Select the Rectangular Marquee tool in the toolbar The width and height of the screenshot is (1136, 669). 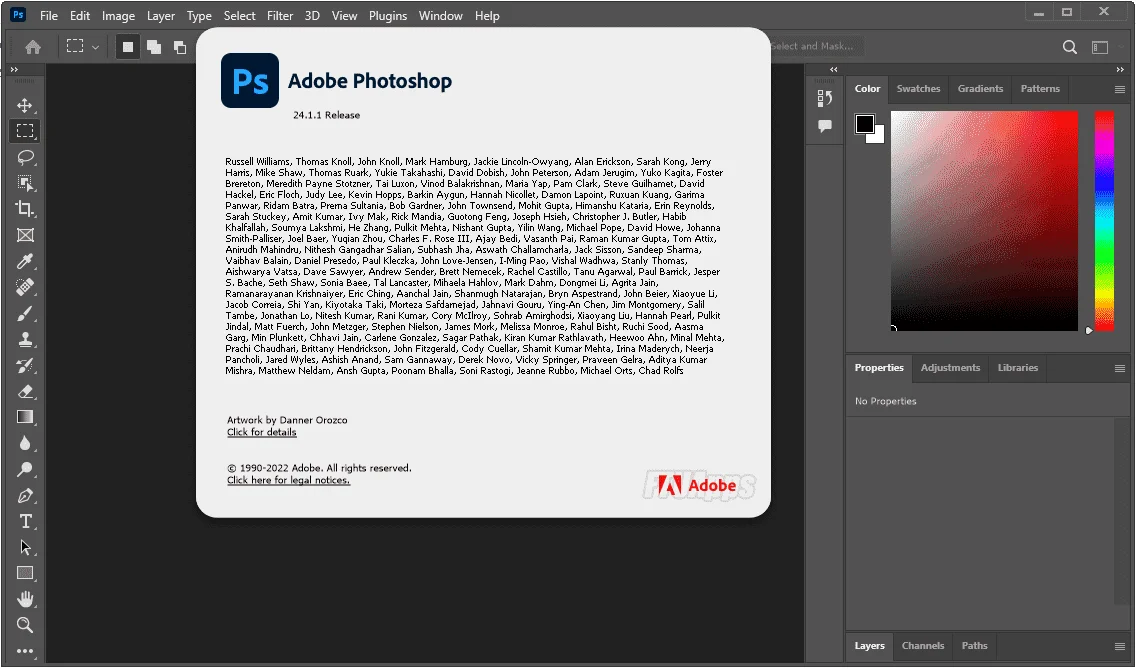pyautogui.click(x=25, y=130)
